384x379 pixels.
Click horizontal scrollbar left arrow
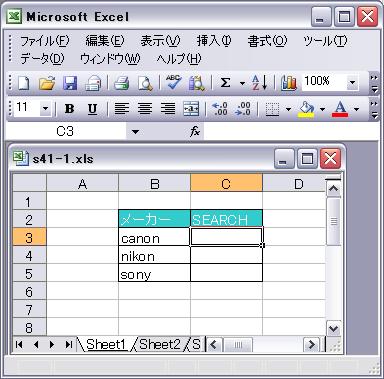214,344
